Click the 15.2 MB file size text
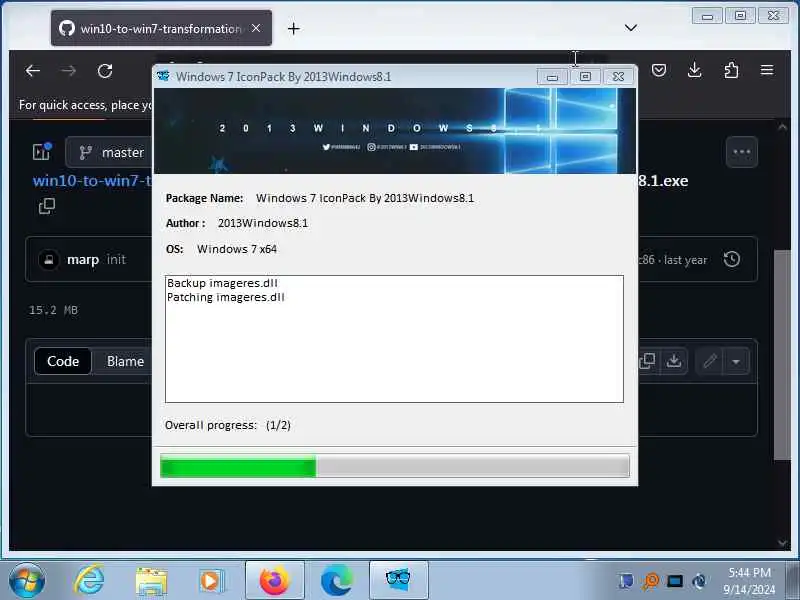 (54, 310)
